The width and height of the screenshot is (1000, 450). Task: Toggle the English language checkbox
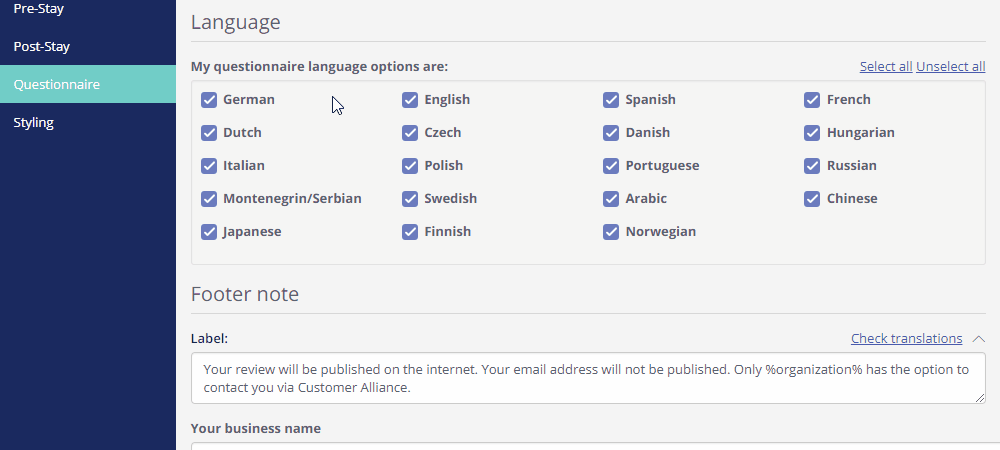(410, 99)
